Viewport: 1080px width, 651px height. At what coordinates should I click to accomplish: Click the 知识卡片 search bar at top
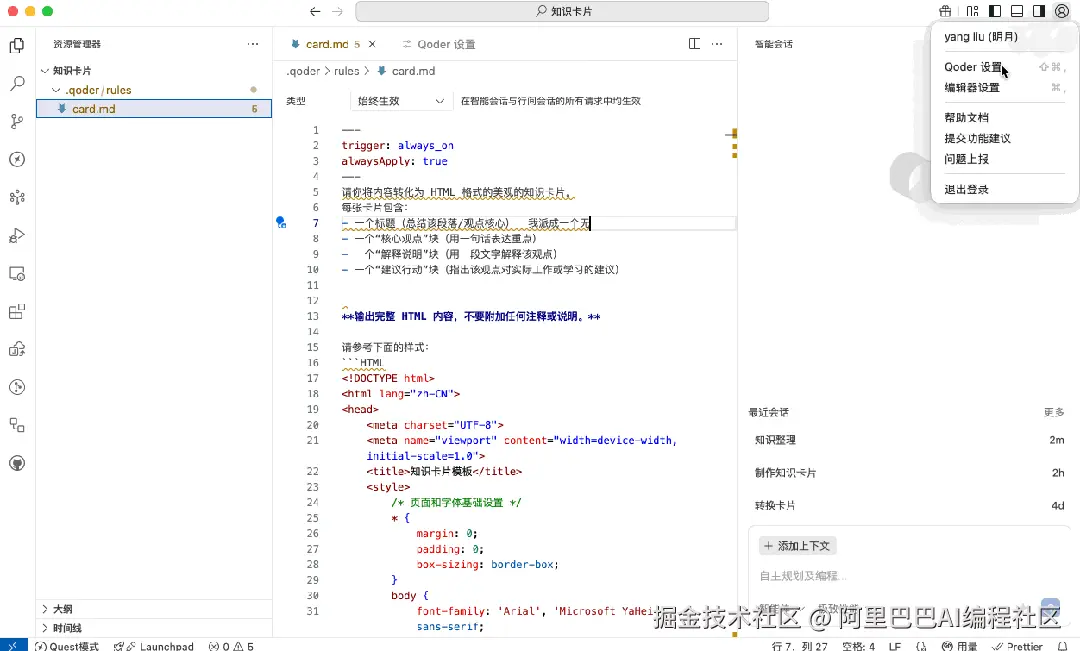click(562, 12)
